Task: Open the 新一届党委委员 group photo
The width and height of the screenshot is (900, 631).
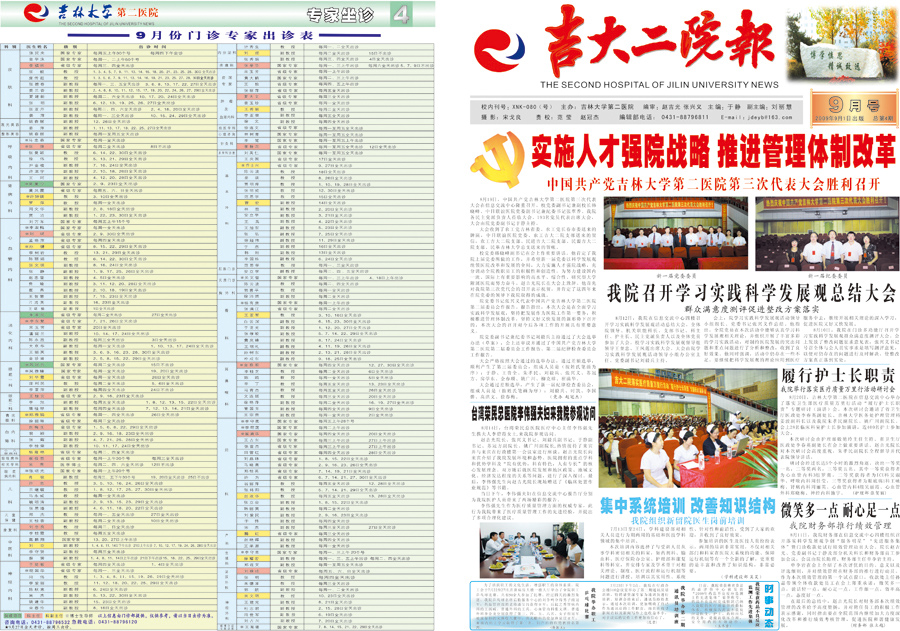Action: click(676, 233)
